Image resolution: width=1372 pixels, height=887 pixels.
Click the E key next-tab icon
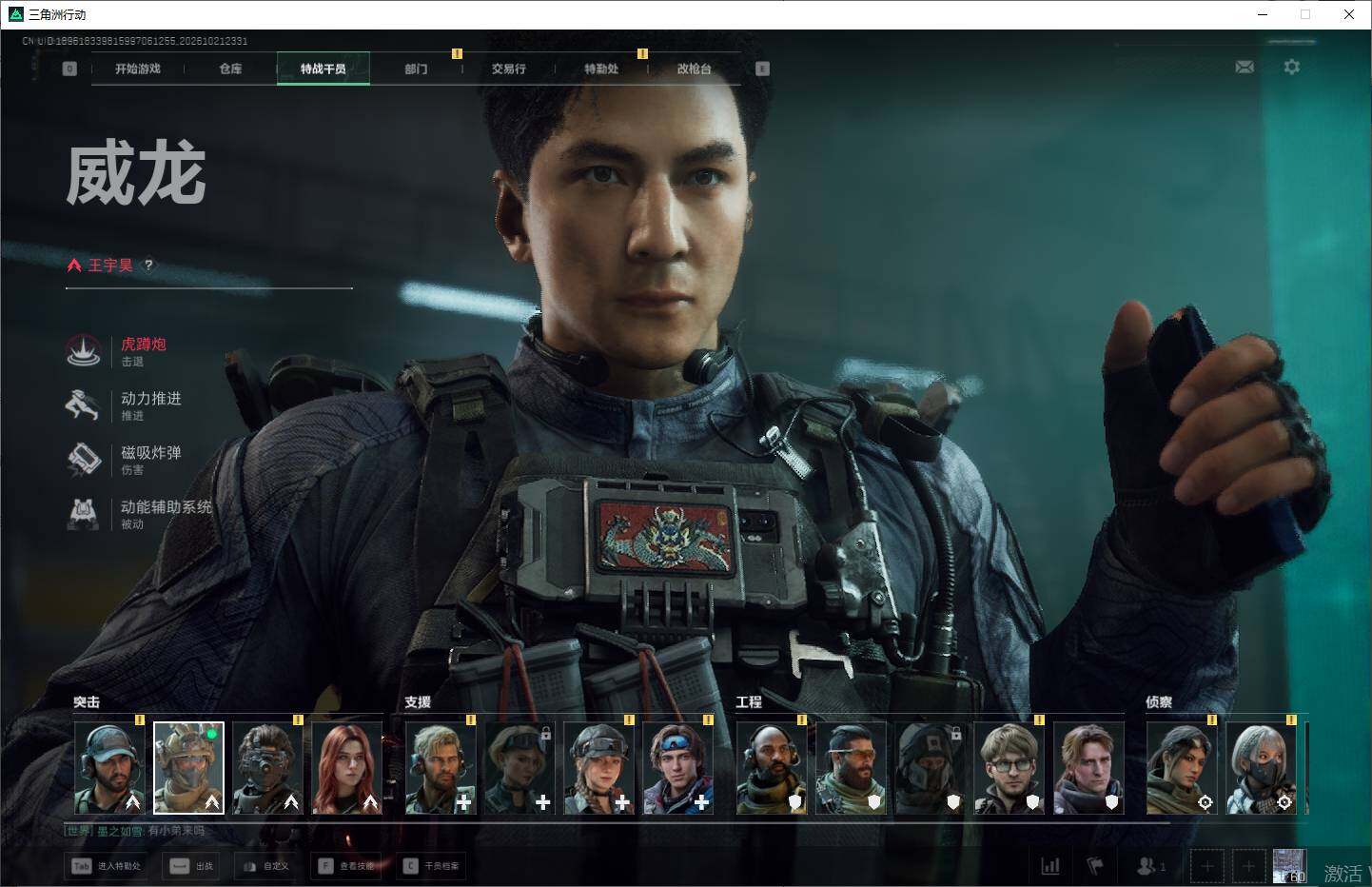(x=762, y=69)
